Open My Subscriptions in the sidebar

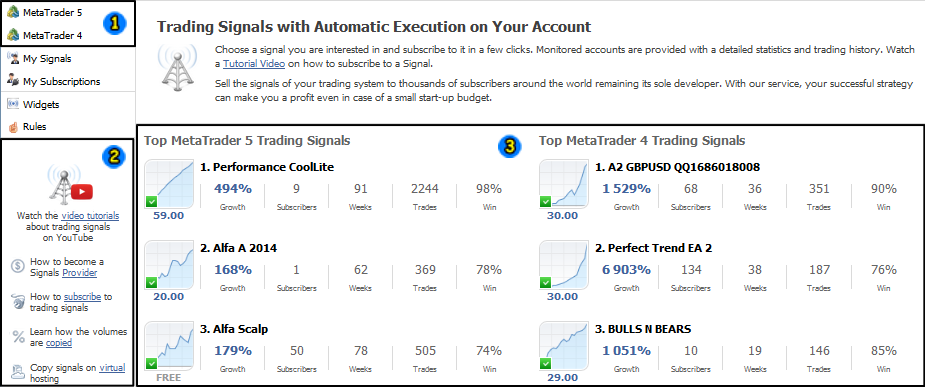coord(61,81)
